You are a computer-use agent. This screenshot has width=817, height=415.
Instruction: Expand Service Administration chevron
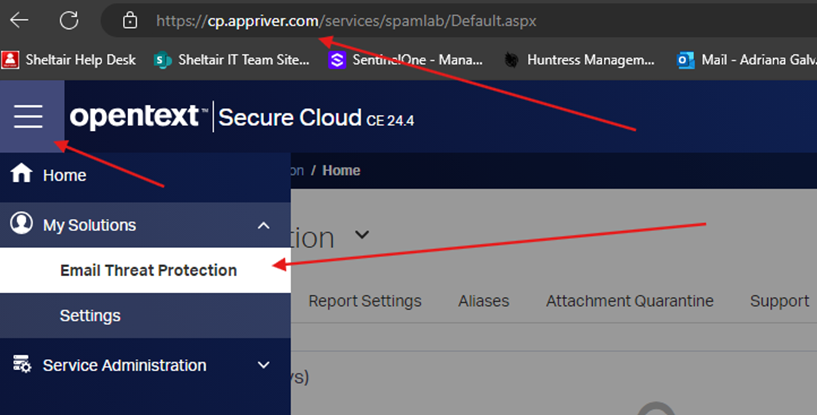[x=264, y=365]
